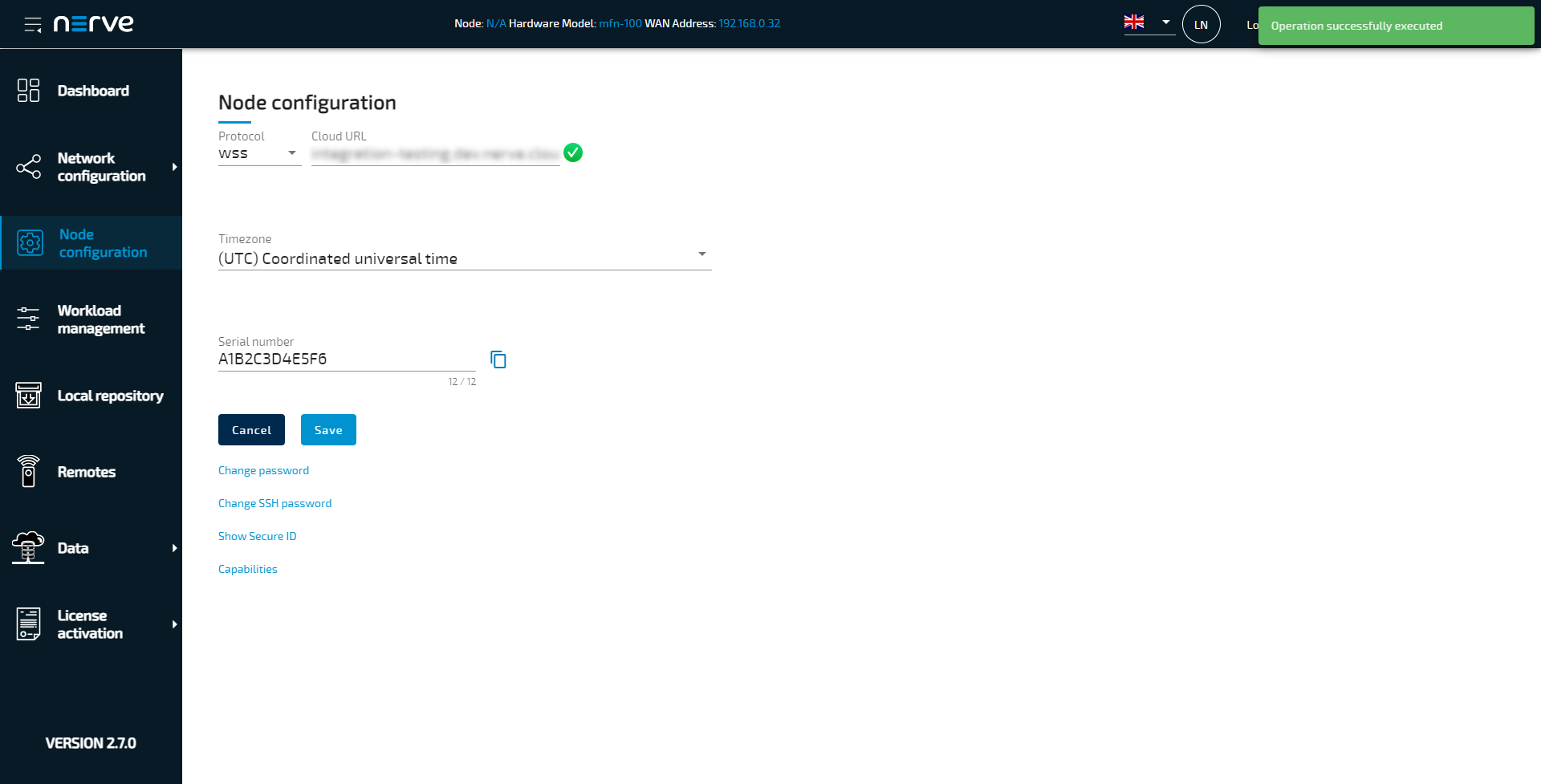Open Network configuration via its sidebar icon
The width and height of the screenshot is (1541, 784).
pos(28,167)
